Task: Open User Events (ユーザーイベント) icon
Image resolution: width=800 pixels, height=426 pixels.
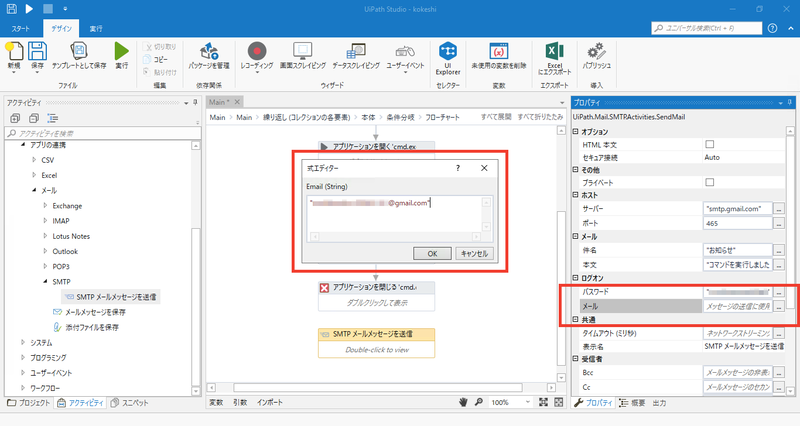Action: [x=405, y=51]
